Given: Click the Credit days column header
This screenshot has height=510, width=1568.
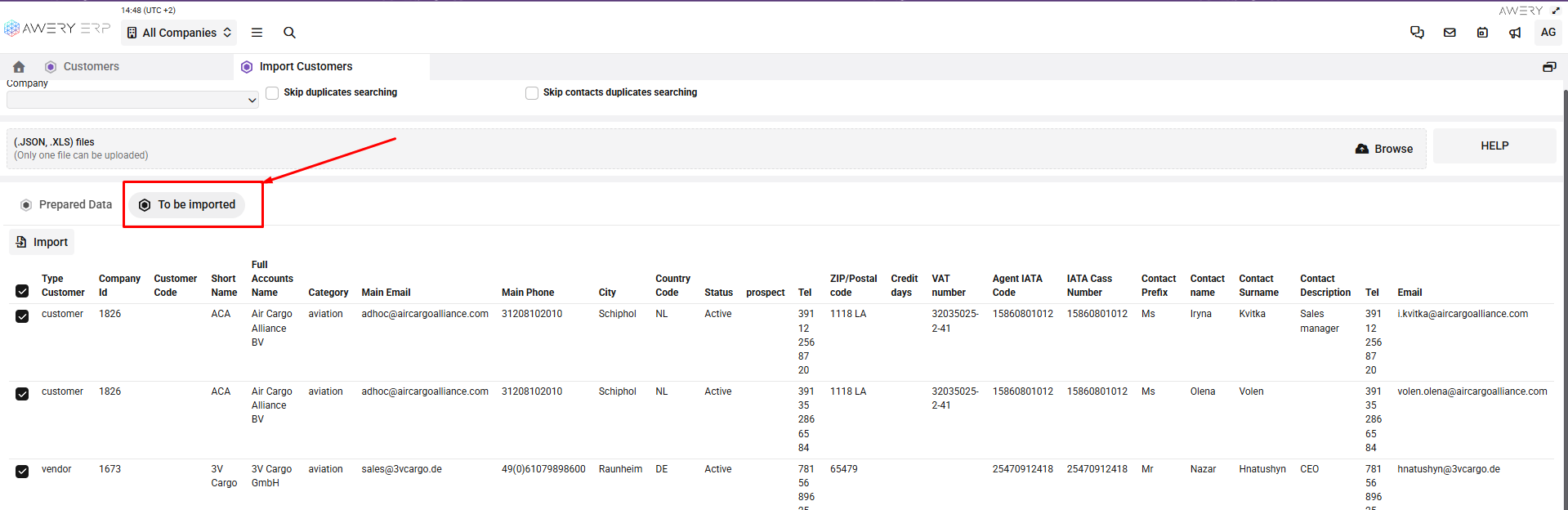Looking at the screenshot, I should (x=904, y=285).
